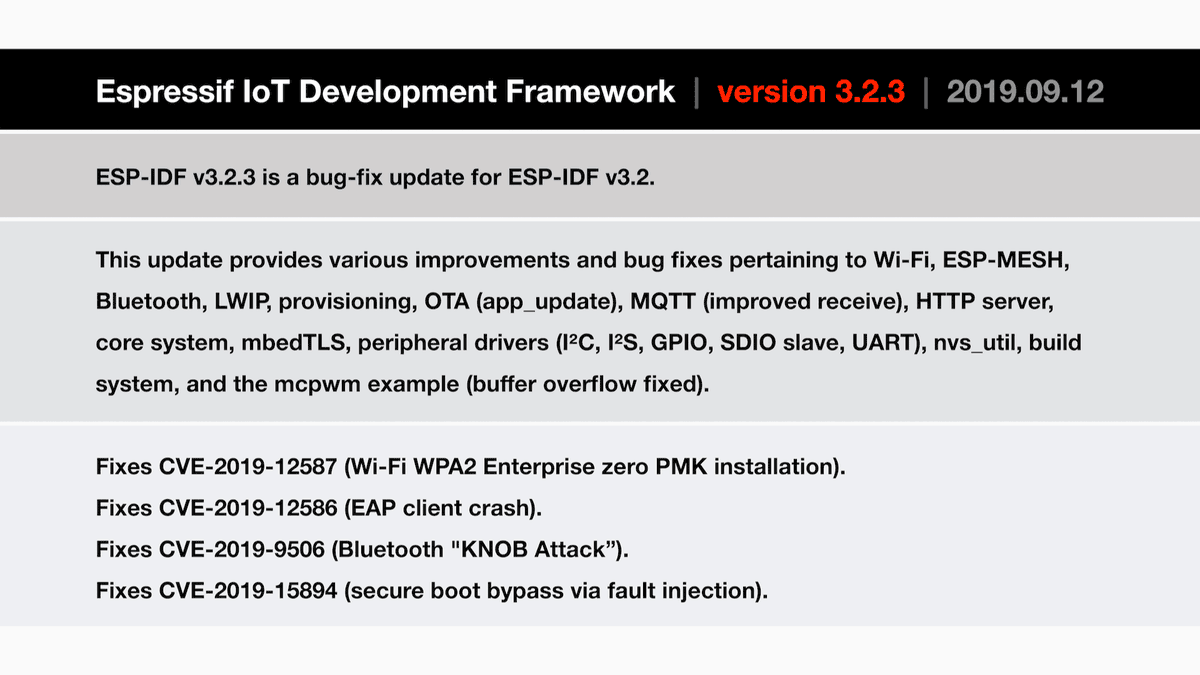Click the line "system, and the mcpwm example"
1200x675 pixels.
(402, 384)
